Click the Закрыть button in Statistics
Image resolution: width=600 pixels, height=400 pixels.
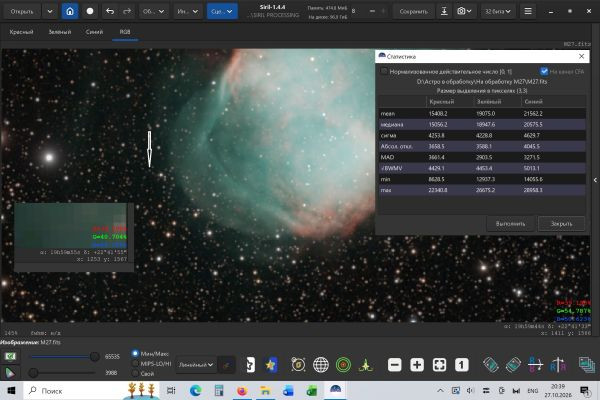click(x=561, y=224)
